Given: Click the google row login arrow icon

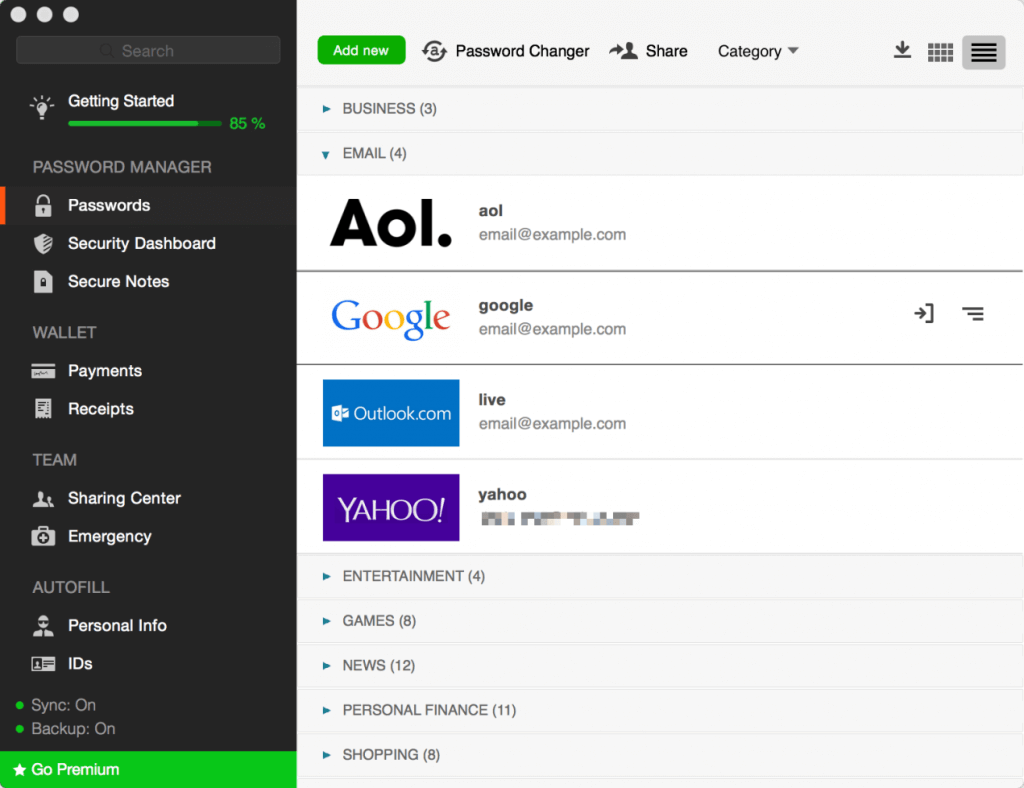Looking at the screenshot, I should point(923,313).
